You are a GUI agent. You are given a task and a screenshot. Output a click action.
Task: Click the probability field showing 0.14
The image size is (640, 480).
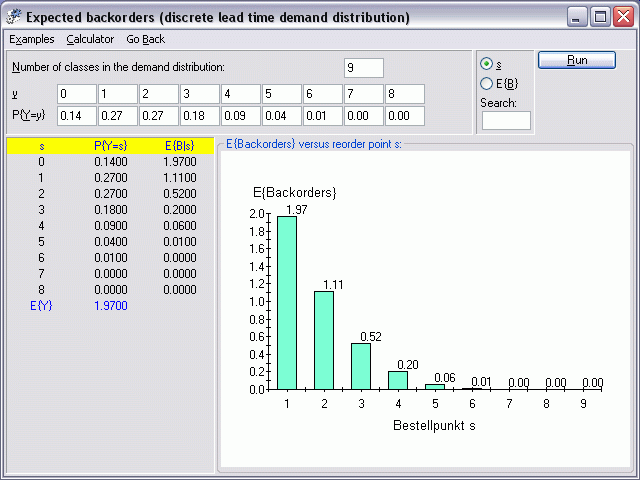click(x=75, y=116)
